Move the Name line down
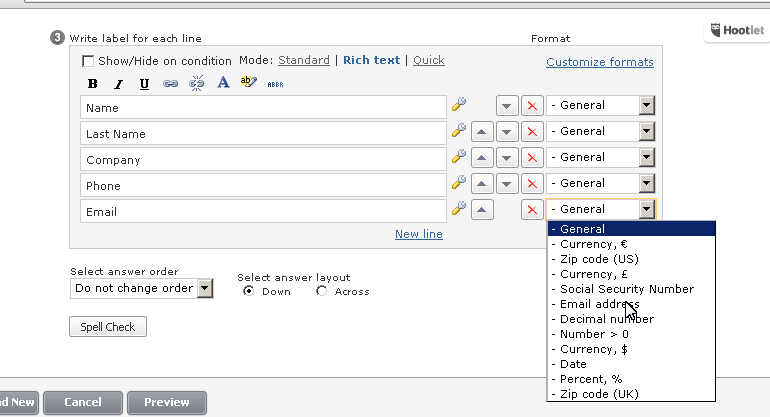 pos(507,106)
